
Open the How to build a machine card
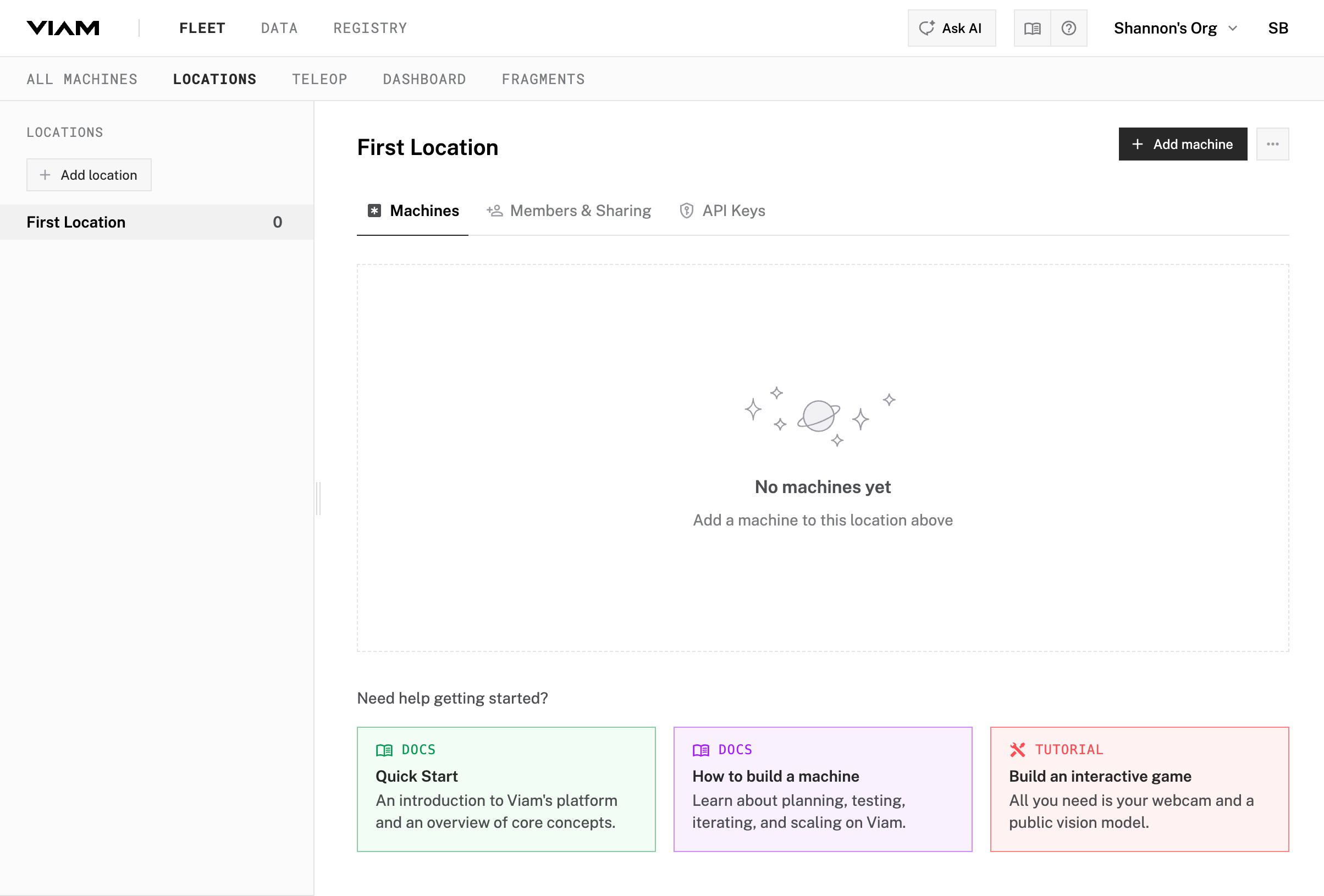coord(823,789)
